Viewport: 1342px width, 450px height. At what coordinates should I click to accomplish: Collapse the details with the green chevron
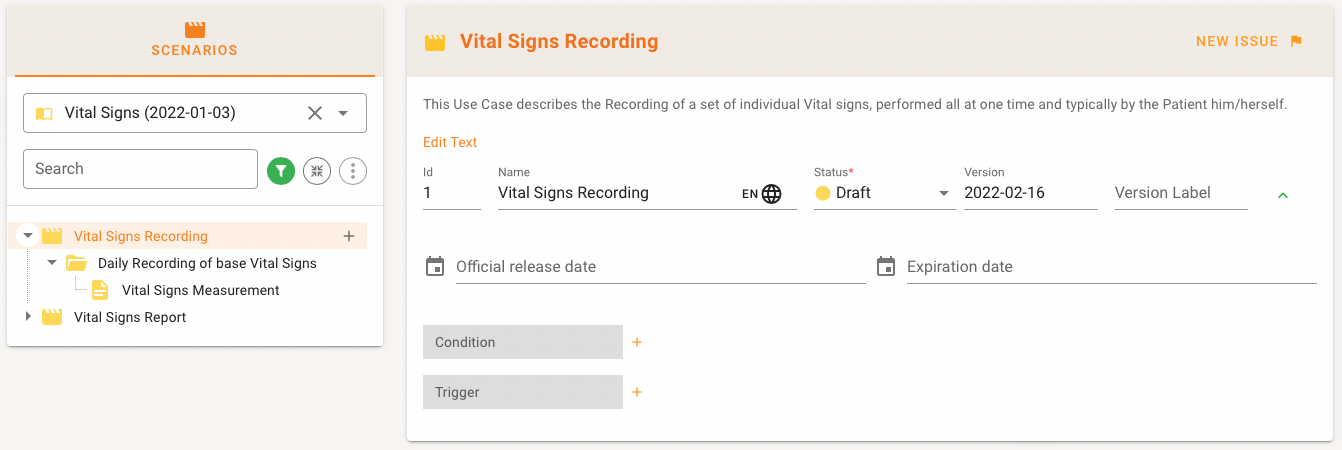click(x=1283, y=195)
